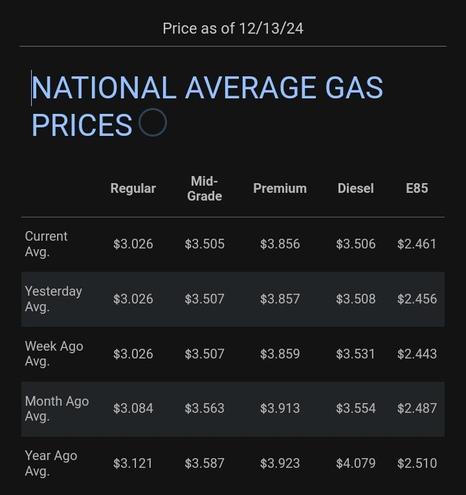Click the NATIONAL AVERAGE GAS PRICES heading
Image resolution: width=466 pixels, height=495 pixels.
207,106
